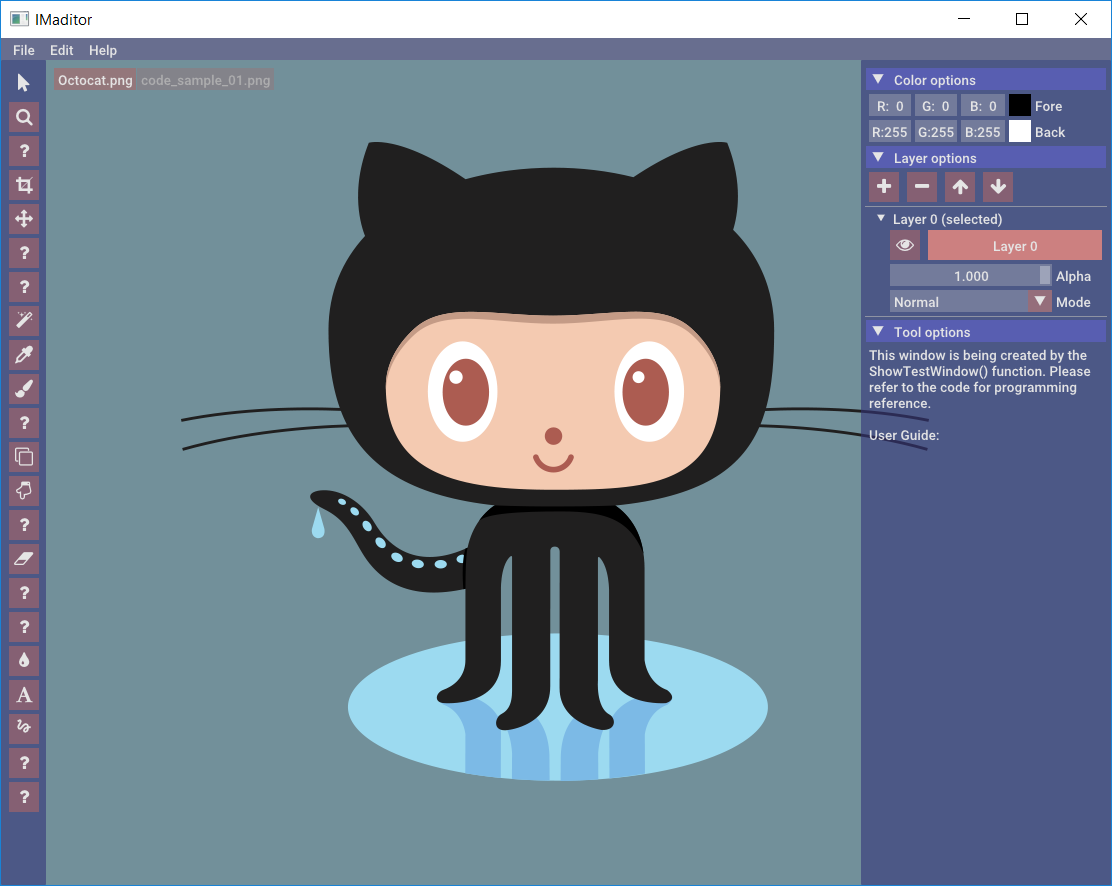This screenshot has height=886, width=1112.
Task: Open the File menu
Action: [23, 50]
